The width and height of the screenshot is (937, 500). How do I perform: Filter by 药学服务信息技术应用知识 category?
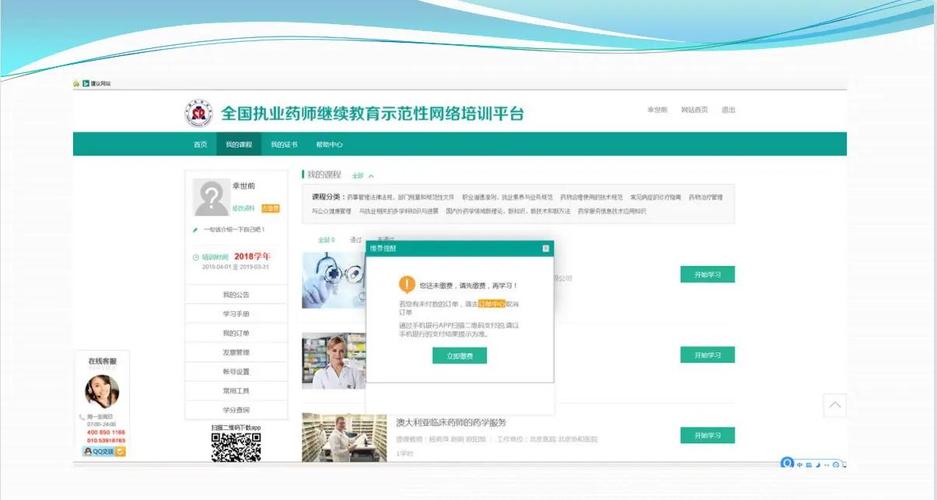(x=612, y=211)
